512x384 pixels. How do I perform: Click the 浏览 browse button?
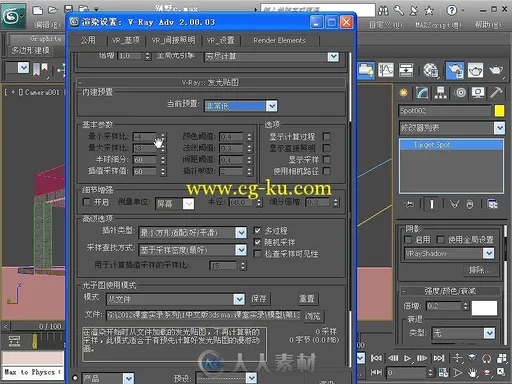pyautogui.click(x=313, y=316)
